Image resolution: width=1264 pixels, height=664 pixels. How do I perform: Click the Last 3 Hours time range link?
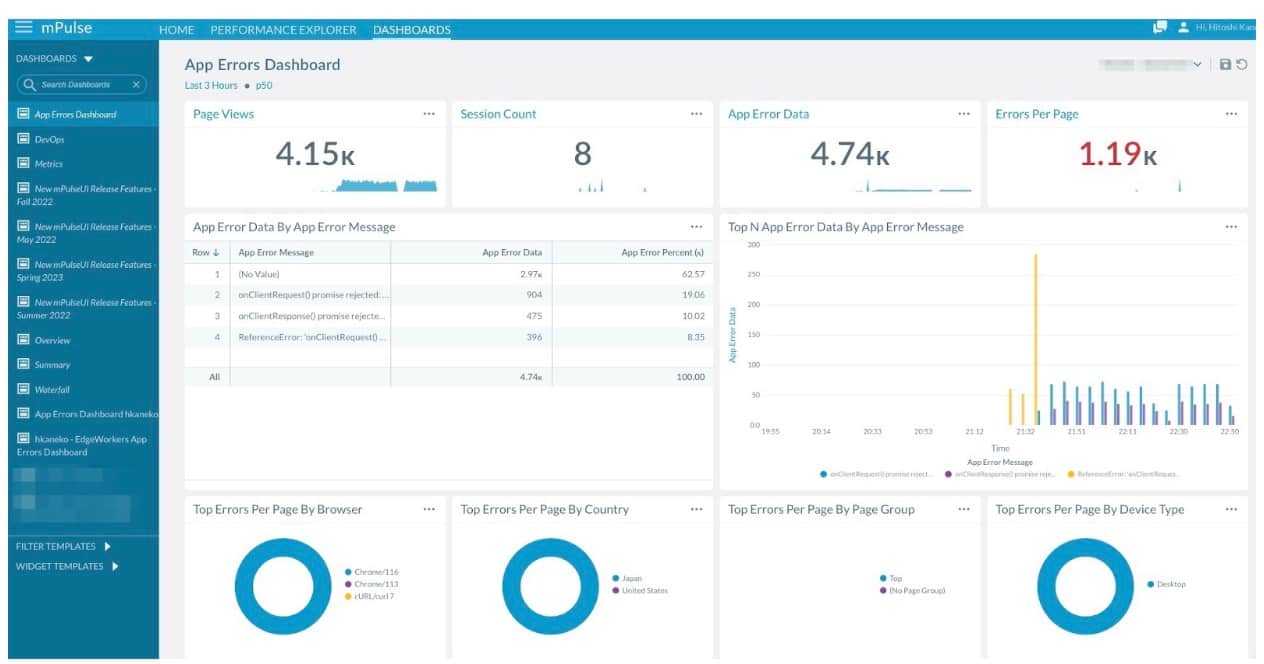click(x=211, y=86)
